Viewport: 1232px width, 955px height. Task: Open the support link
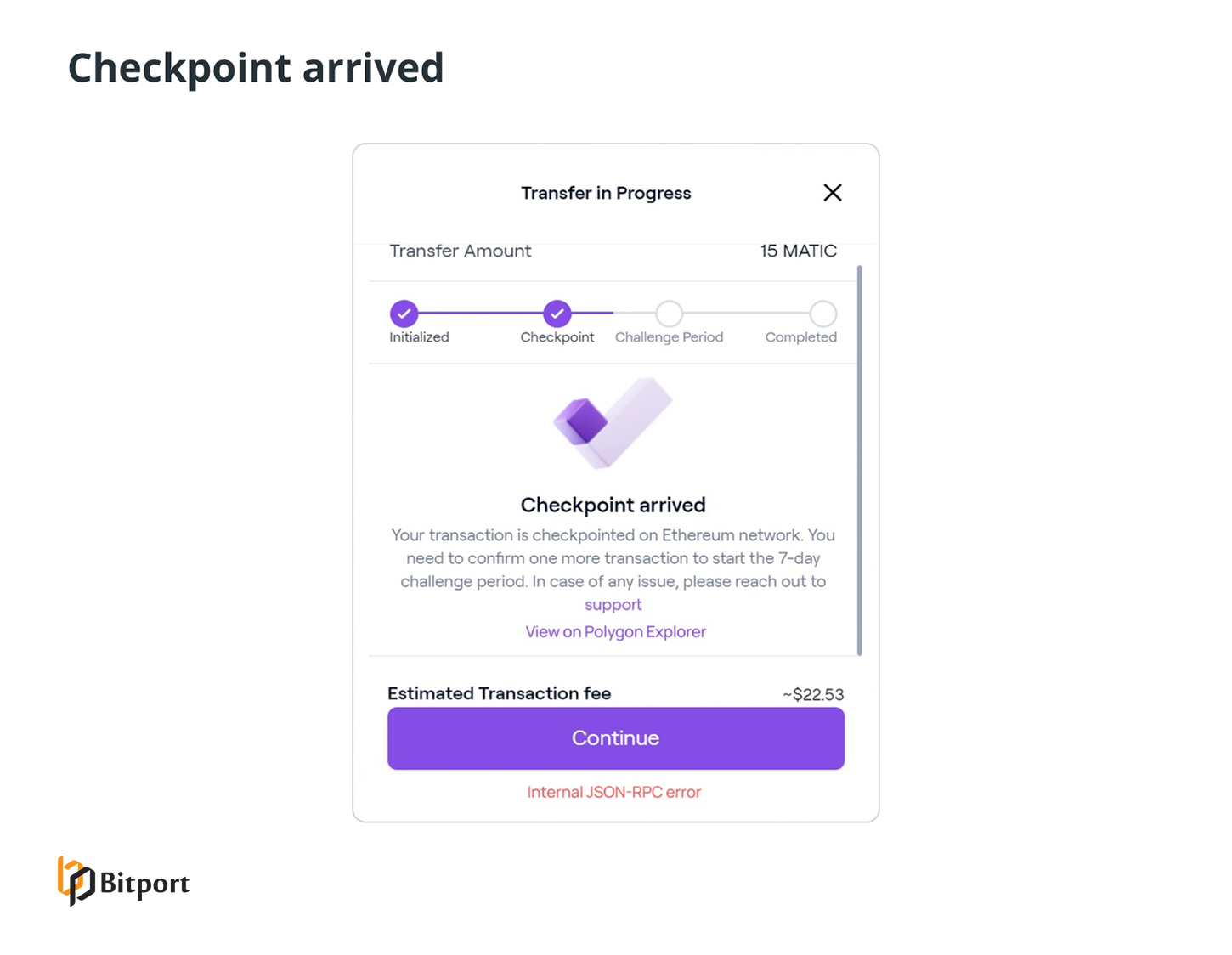point(613,604)
